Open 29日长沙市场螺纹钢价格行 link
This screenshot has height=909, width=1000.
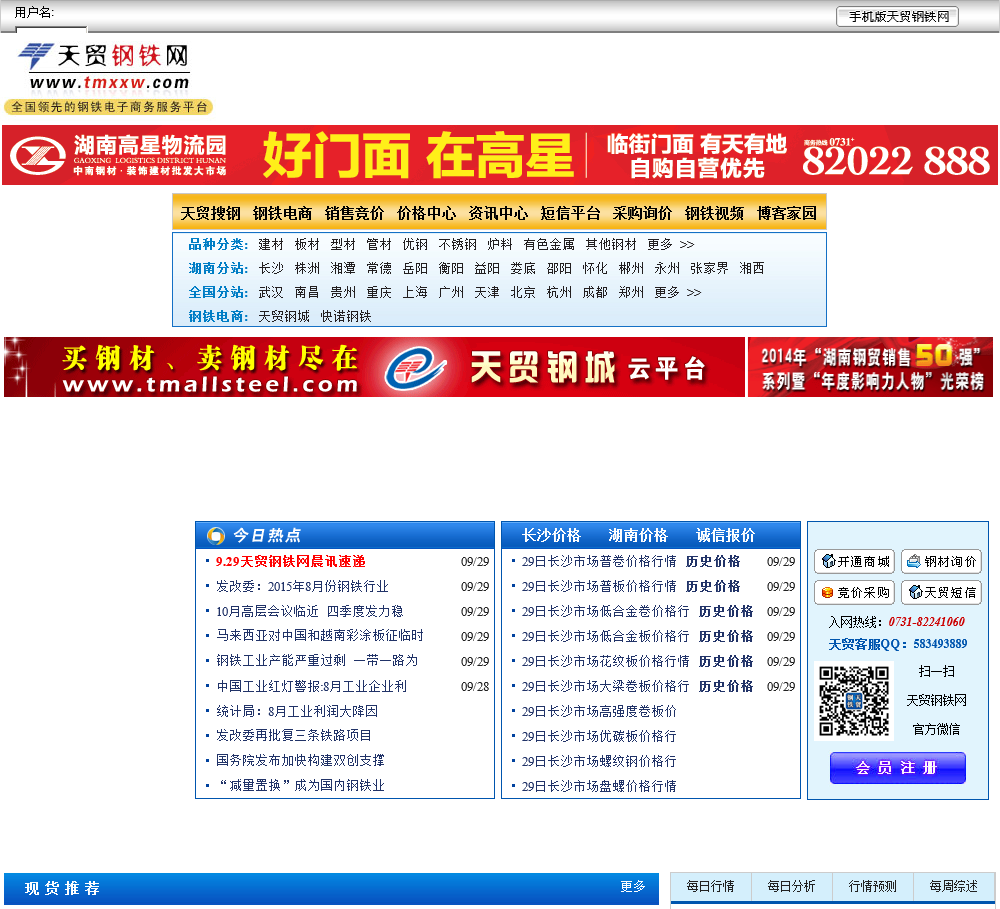point(599,761)
